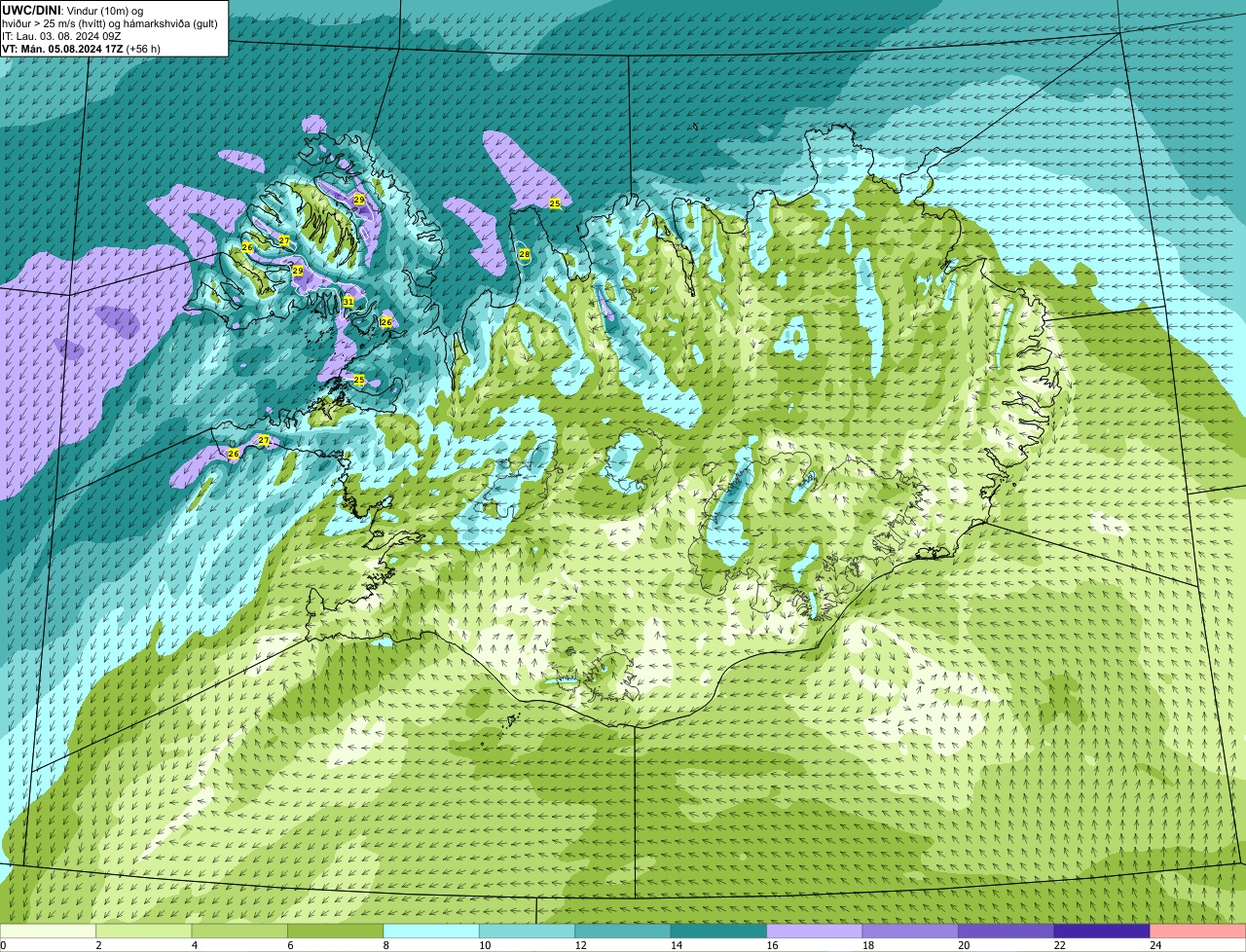Click the 8–10 m/s light cyan legend swatch

click(431, 931)
